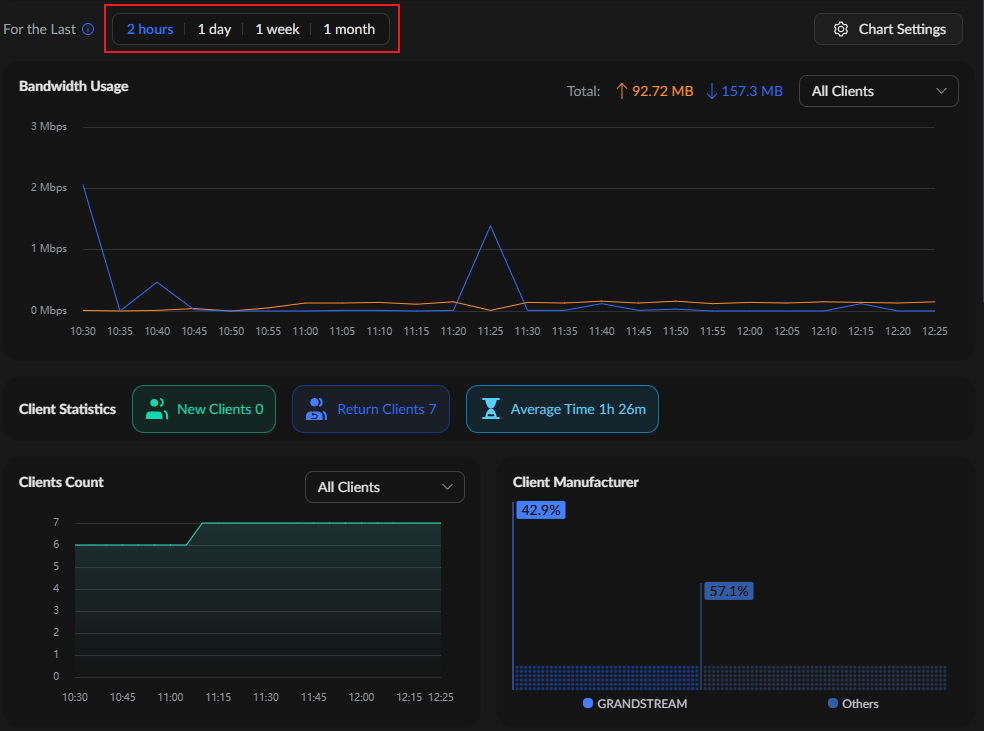
Task: Click the Client Manufacturer heading
Action: tap(575, 482)
